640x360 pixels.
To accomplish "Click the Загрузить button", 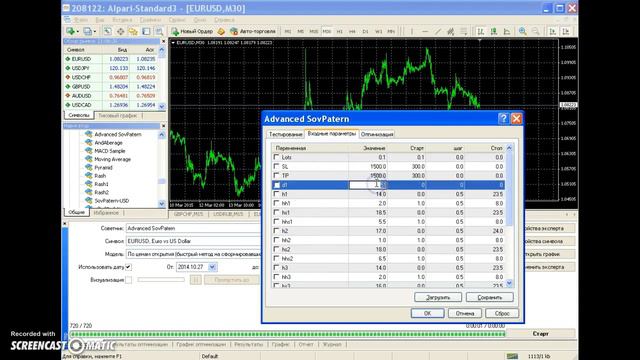I will coord(438,297).
